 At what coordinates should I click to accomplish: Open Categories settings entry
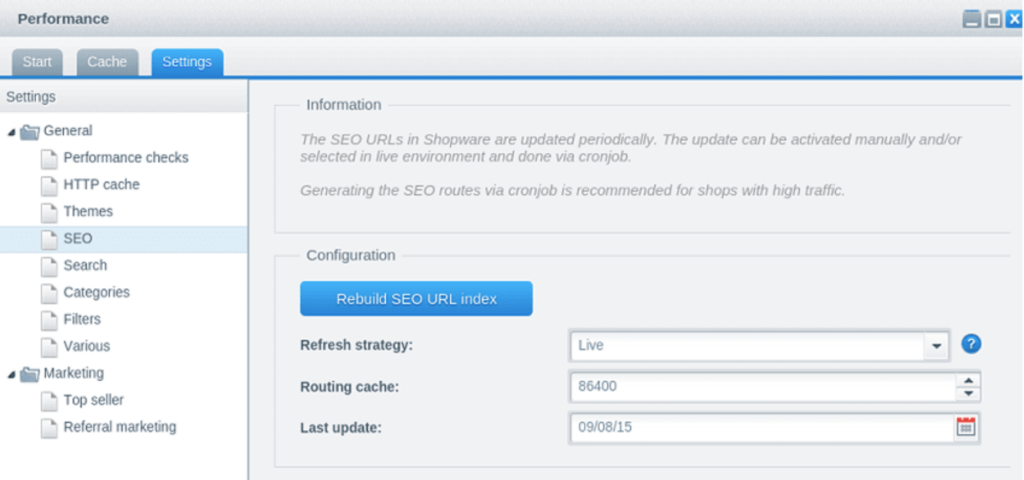[x=96, y=293]
